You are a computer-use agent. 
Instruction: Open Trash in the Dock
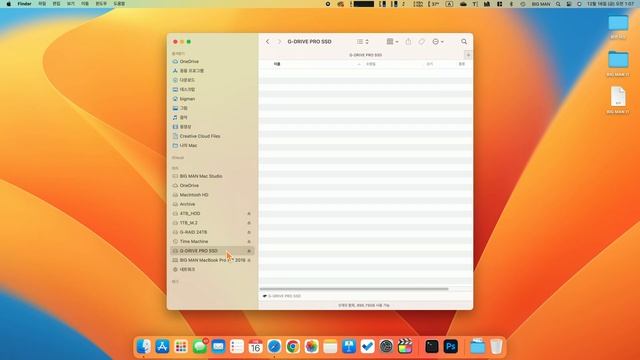click(x=496, y=347)
